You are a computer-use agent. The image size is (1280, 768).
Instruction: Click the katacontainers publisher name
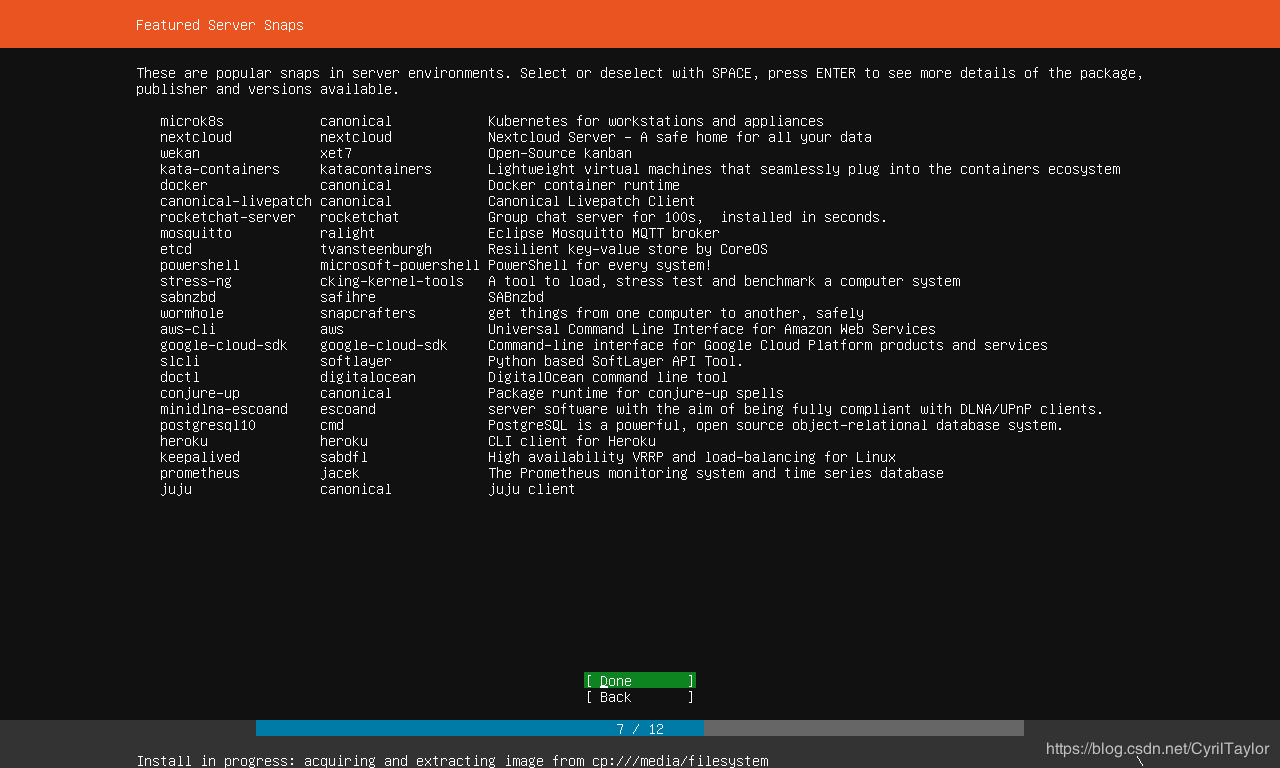(376, 169)
